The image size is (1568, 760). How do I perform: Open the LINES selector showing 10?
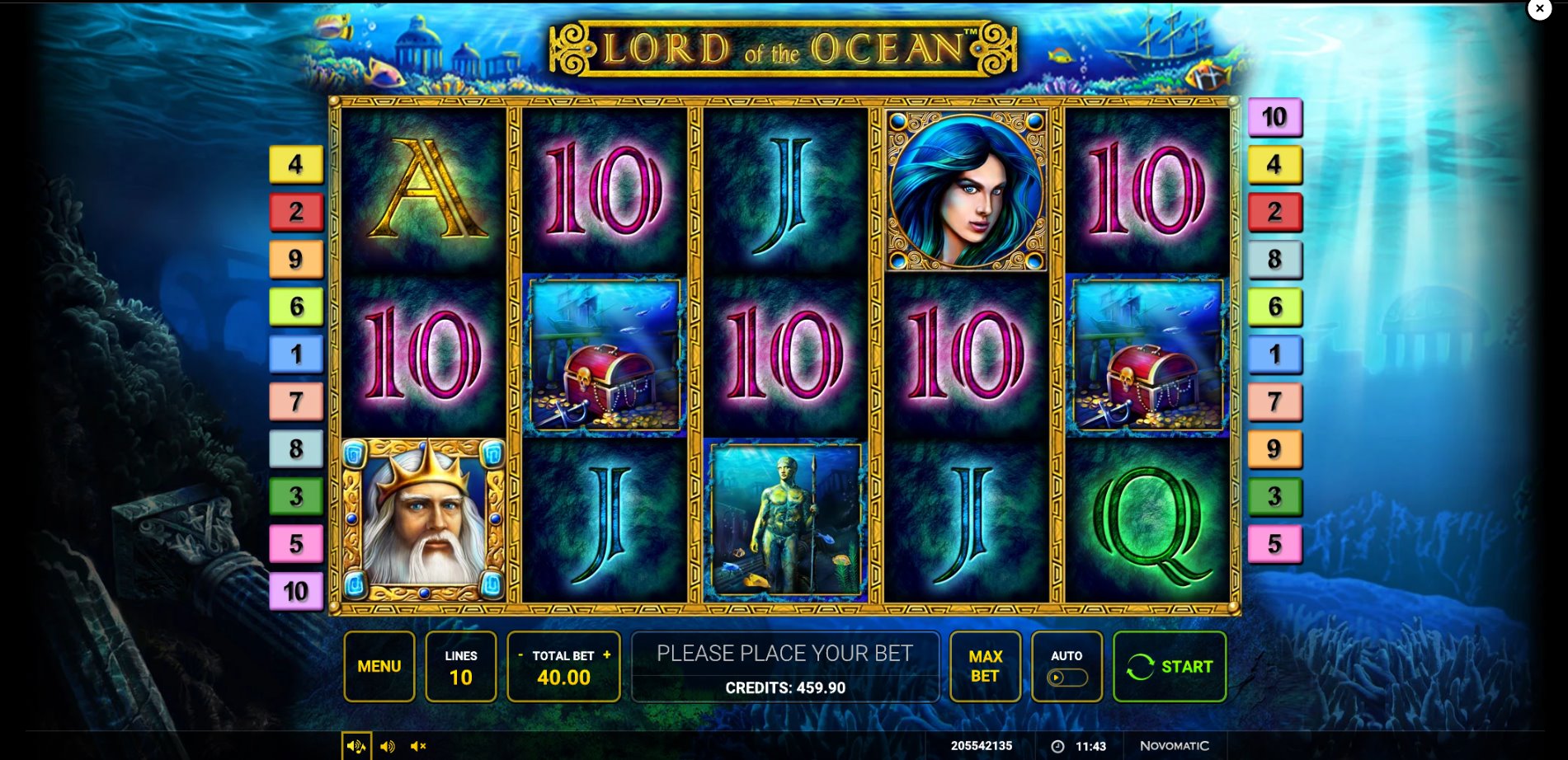tap(460, 666)
